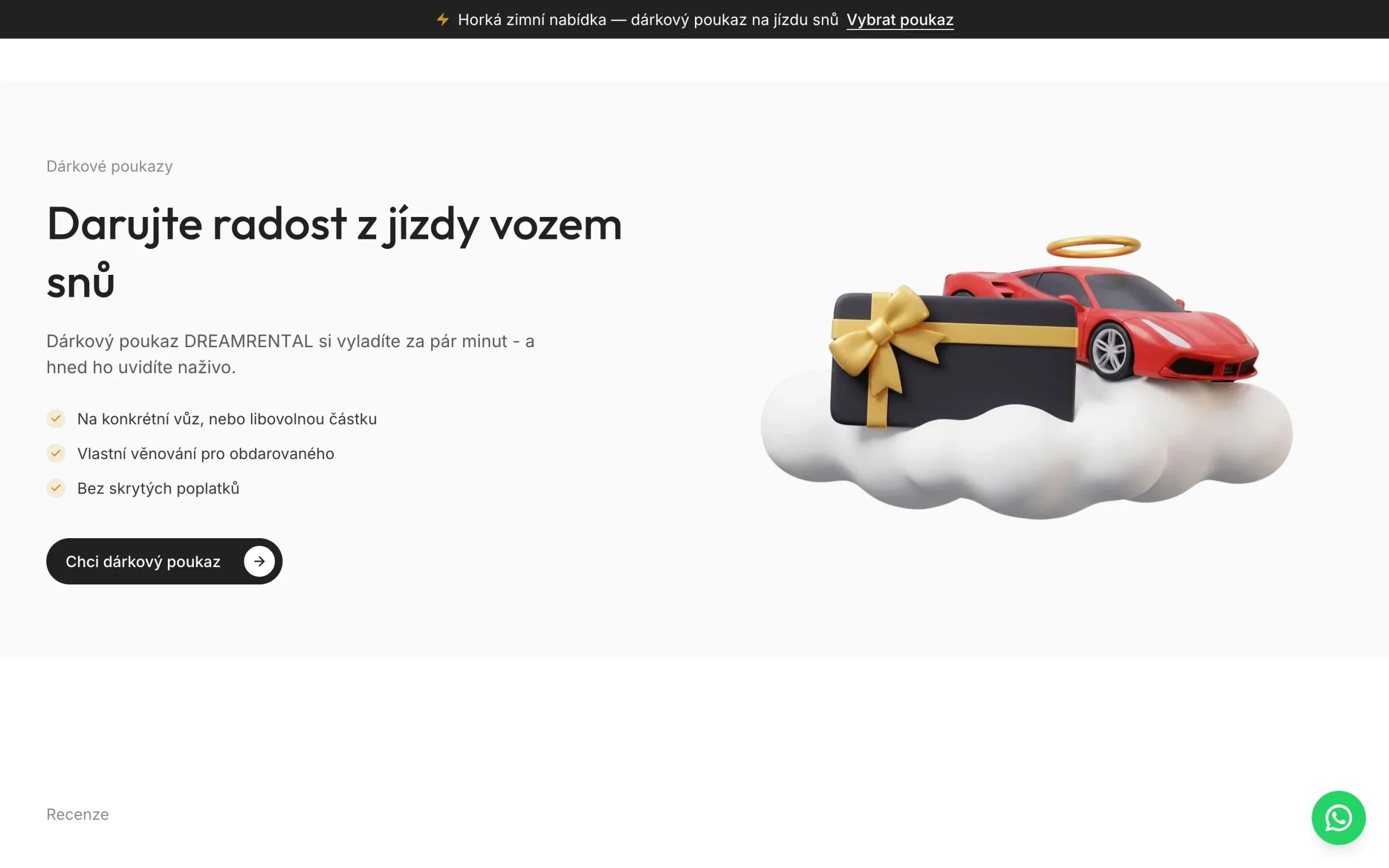
Task: Click text Na konkrétní vůz, nebo libovolnou částku
Action: (x=227, y=419)
